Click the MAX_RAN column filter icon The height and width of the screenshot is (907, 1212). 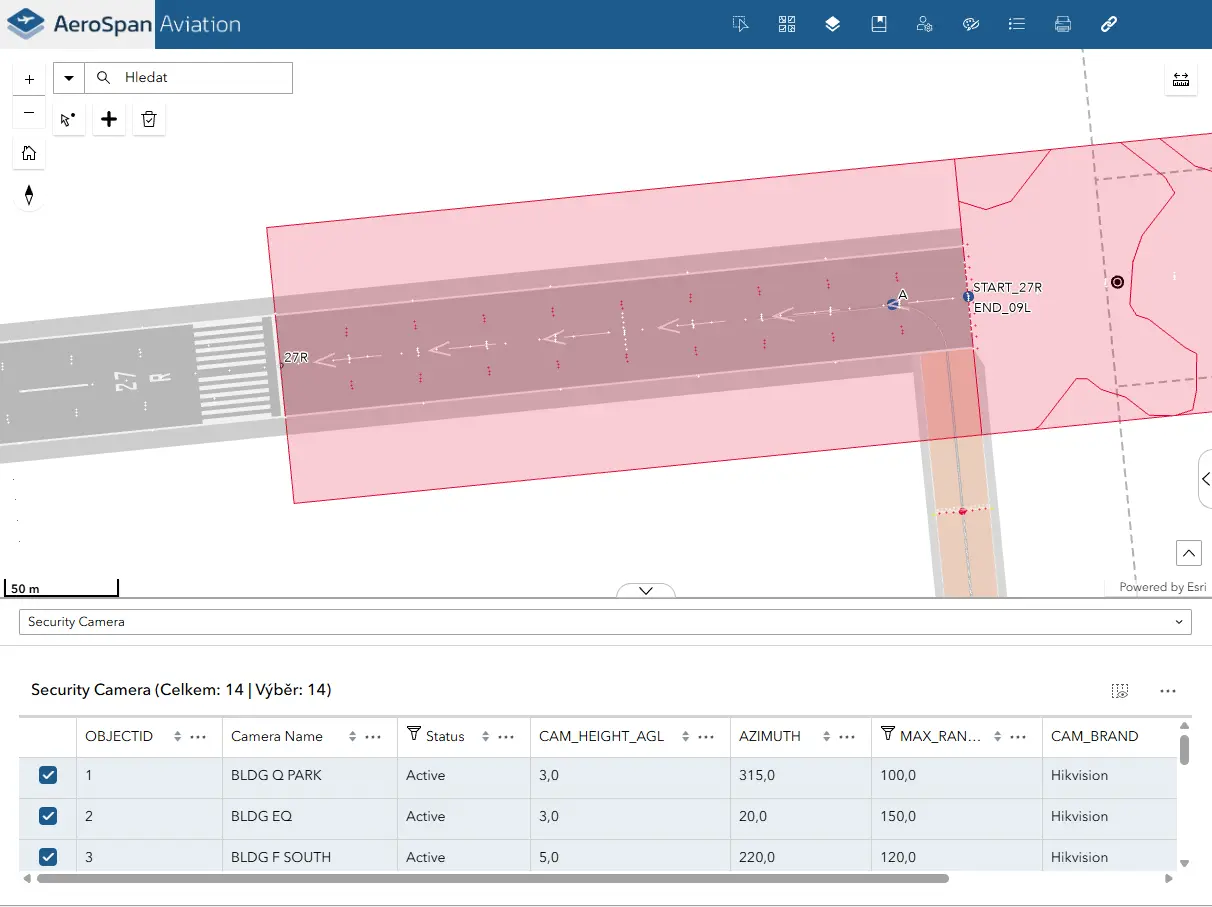tap(887, 735)
